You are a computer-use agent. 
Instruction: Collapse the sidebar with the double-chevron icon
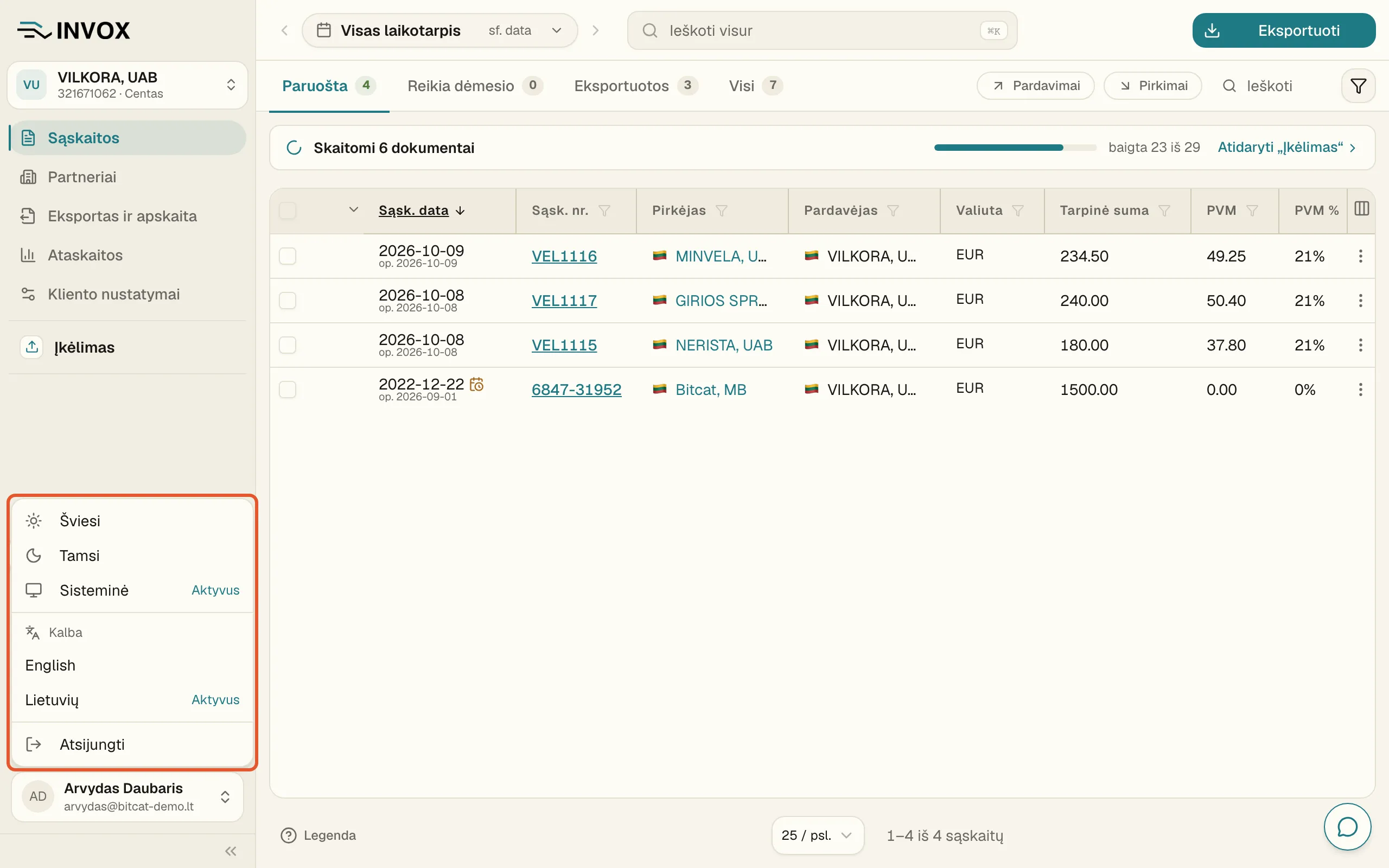pos(231,851)
